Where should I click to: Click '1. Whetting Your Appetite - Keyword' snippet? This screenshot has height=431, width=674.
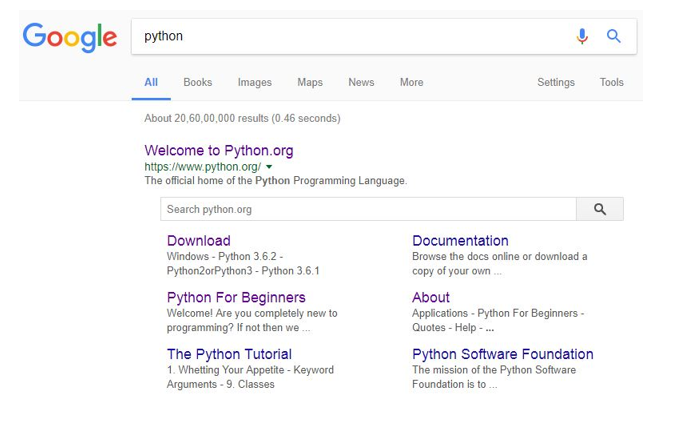(250, 370)
